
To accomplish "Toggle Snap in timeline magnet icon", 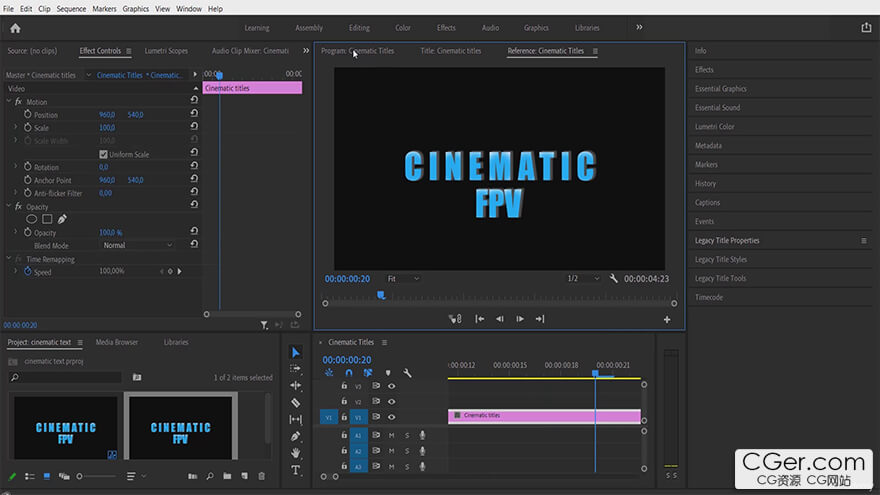I will pos(349,373).
